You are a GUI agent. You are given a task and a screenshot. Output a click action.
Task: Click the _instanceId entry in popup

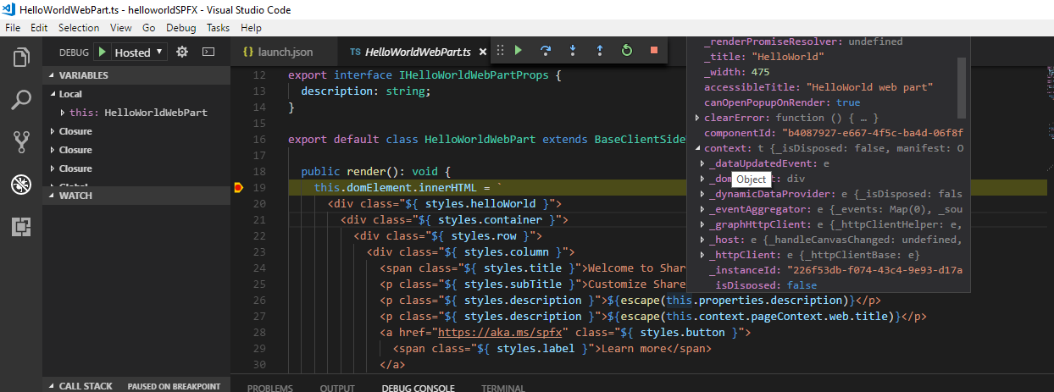pos(836,270)
